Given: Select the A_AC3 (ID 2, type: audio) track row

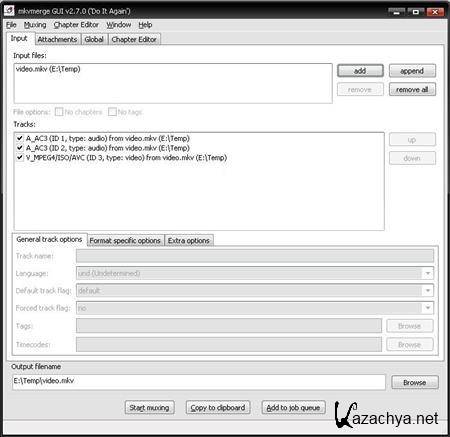Looking at the screenshot, I should point(108,148).
